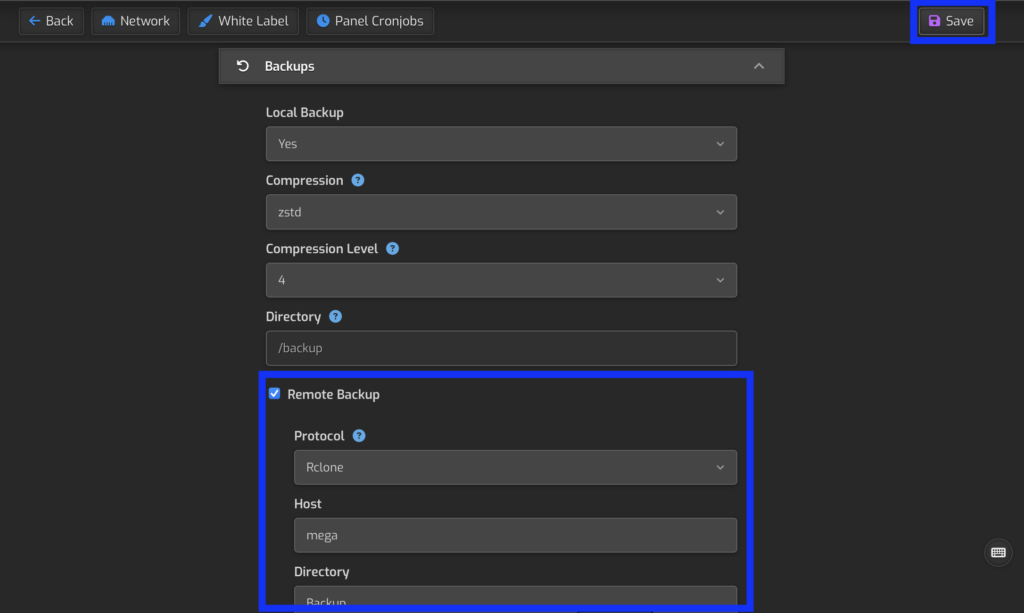This screenshot has width=1024, height=613.
Task: Click the local Directory /backup input field
Action: click(501, 348)
